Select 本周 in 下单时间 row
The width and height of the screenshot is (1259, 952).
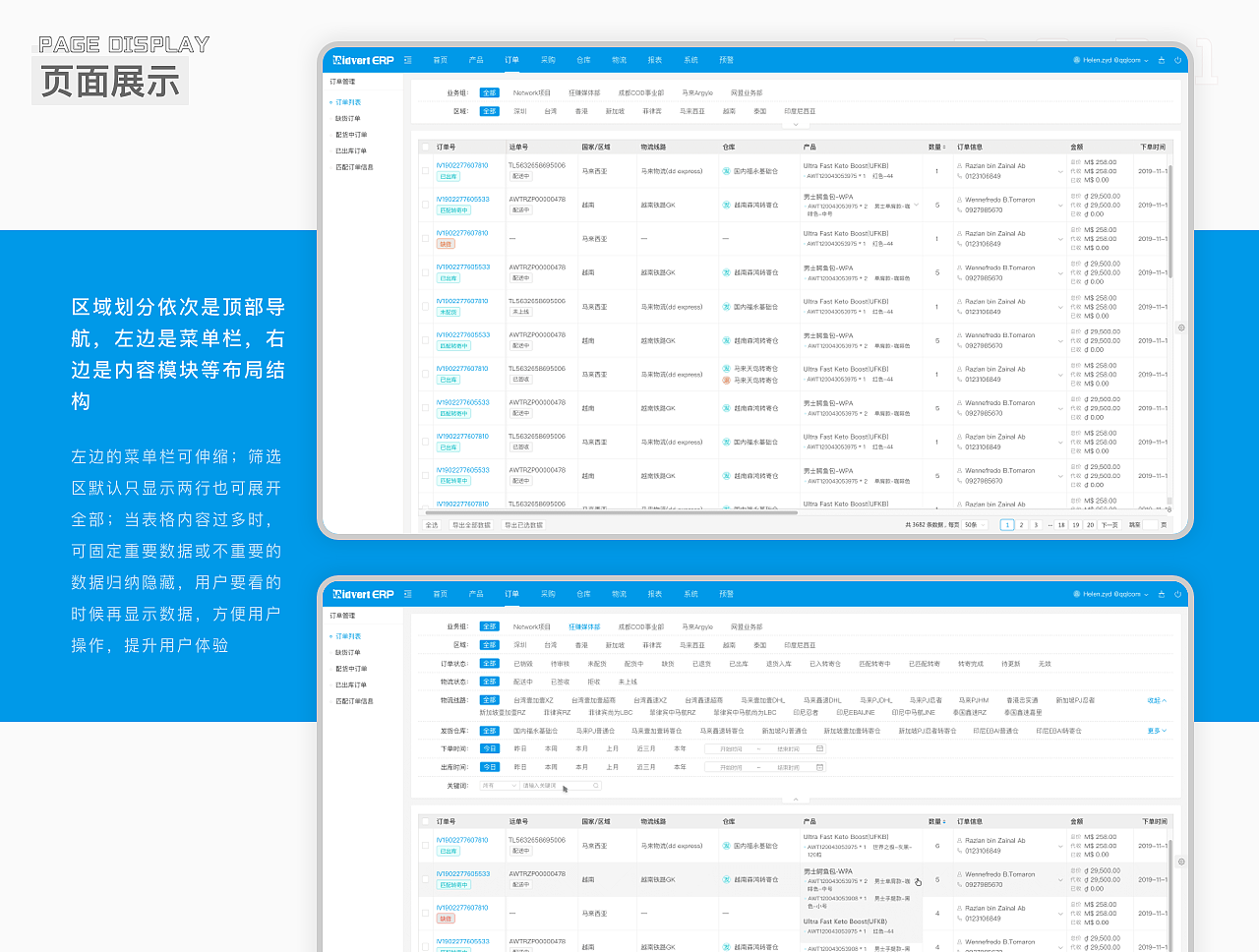[550, 749]
